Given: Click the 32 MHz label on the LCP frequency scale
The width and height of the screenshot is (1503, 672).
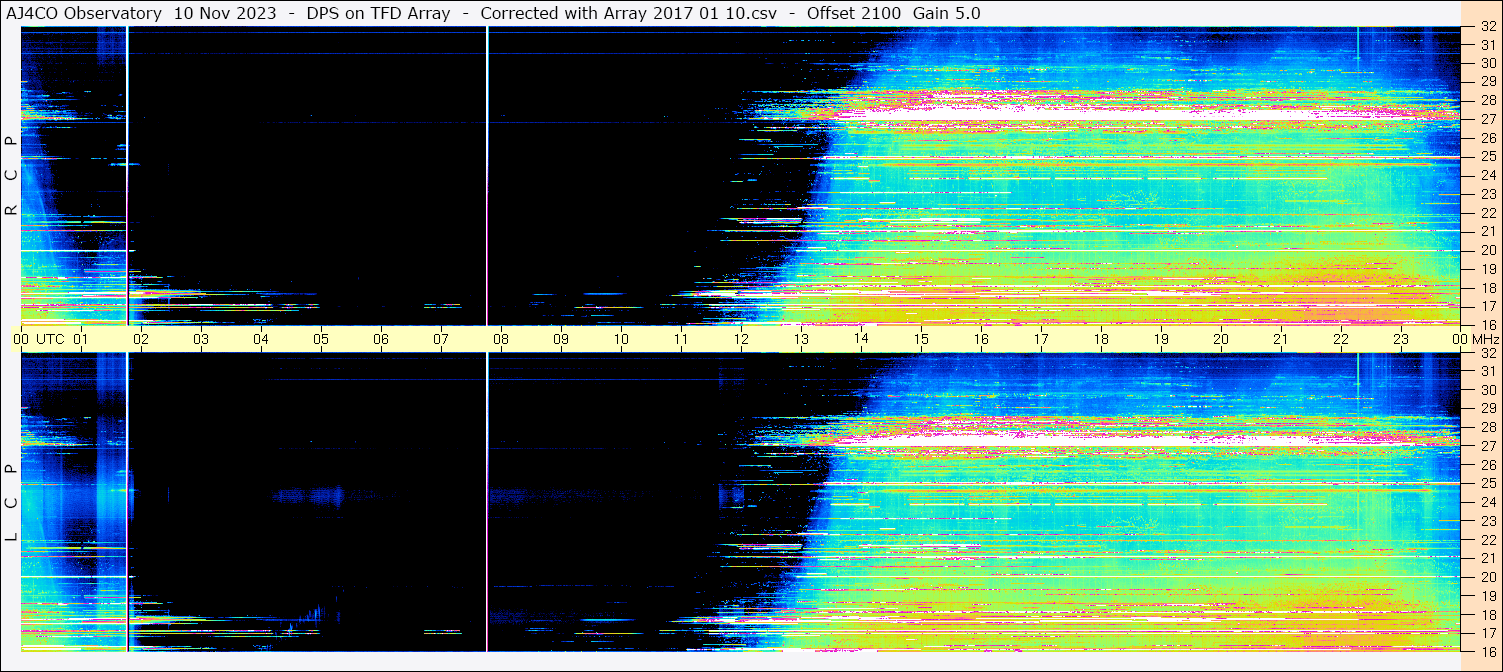Looking at the screenshot, I should (1487, 353).
